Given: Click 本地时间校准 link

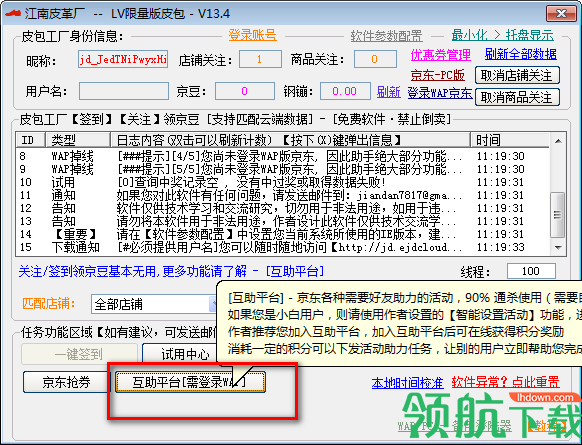Looking at the screenshot, I should (x=408, y=383).
